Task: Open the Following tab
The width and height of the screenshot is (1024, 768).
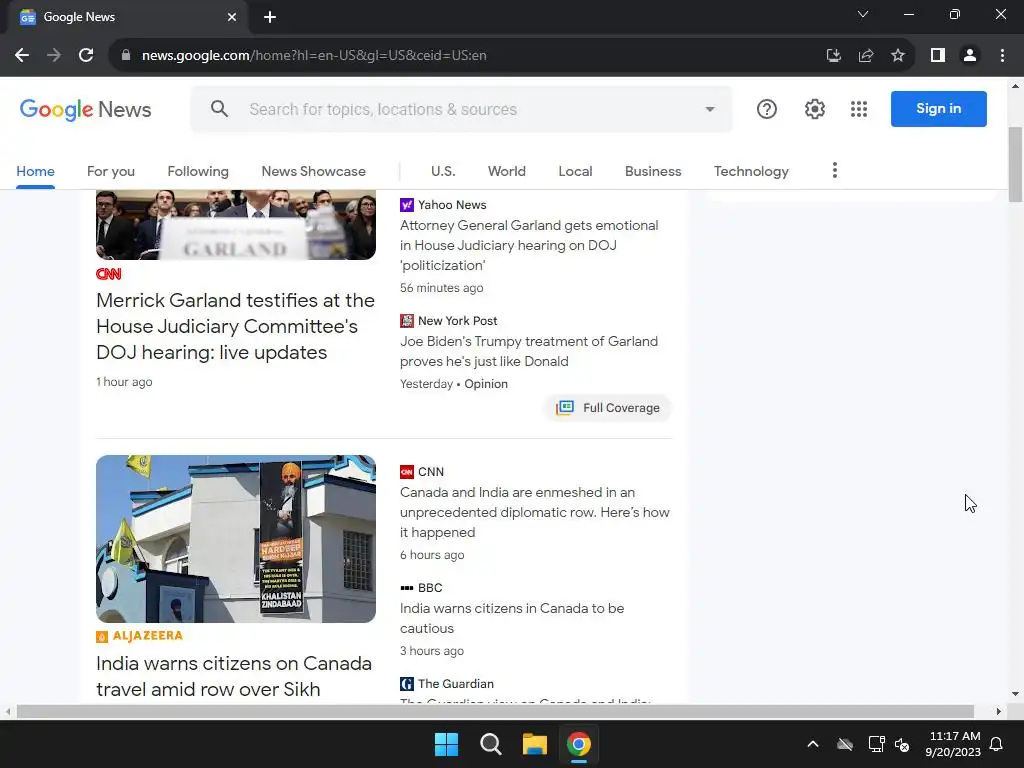Action: click(198, 171)
